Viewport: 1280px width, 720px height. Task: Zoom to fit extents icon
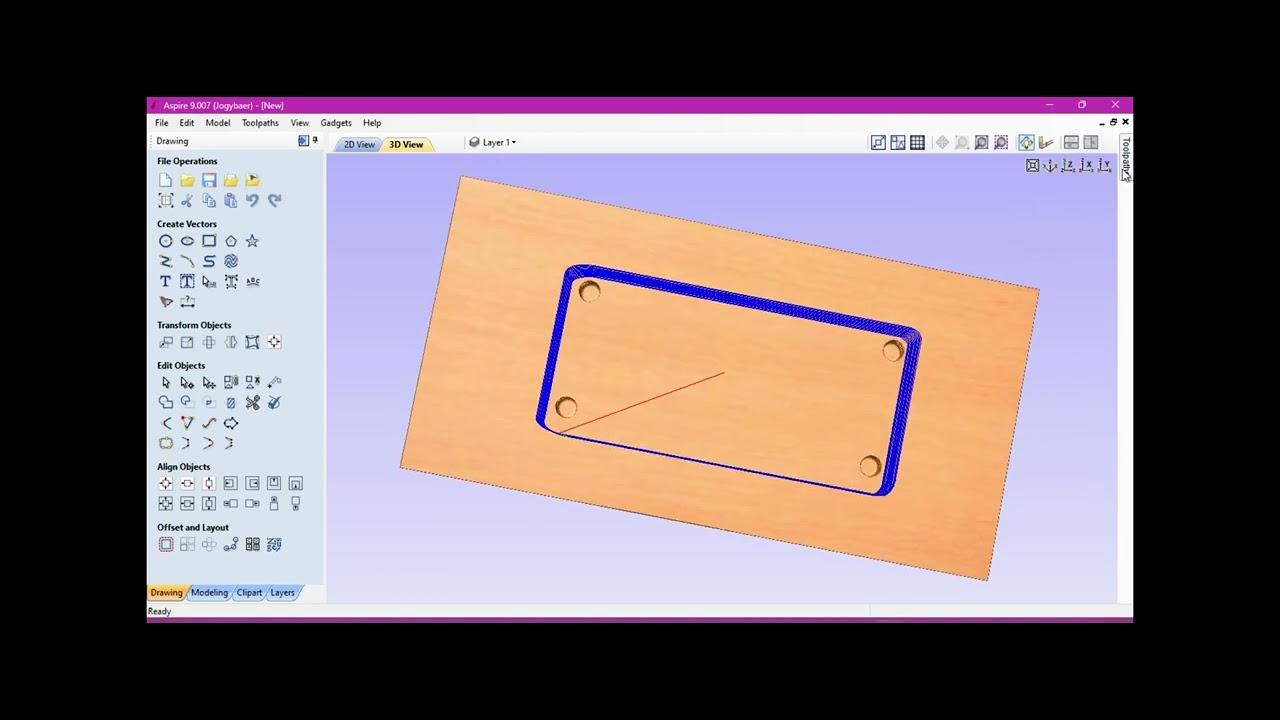tap(1032, 166)
